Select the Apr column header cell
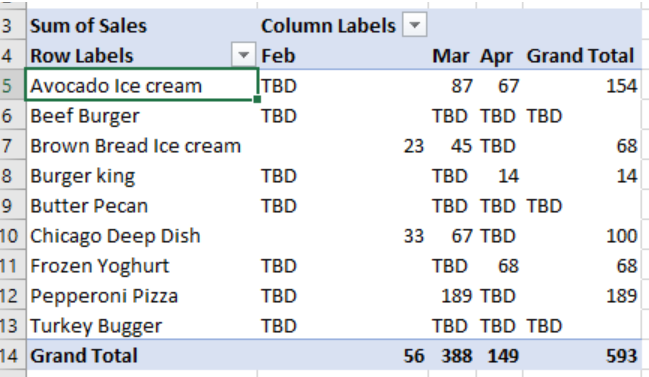This screenshot has height=377, width=649. click(500, 55)
